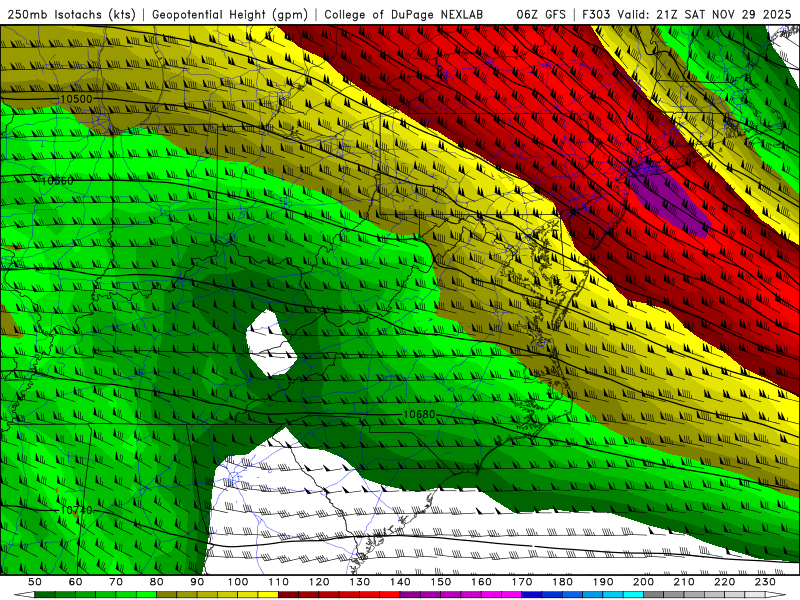
Task: Click the 50 value on the color scale
Action: (35, 582)
